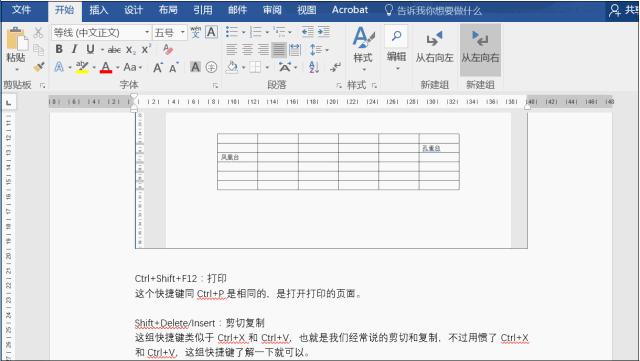640x361 pixels.
Task: Align text right
Action: [263, 49]
